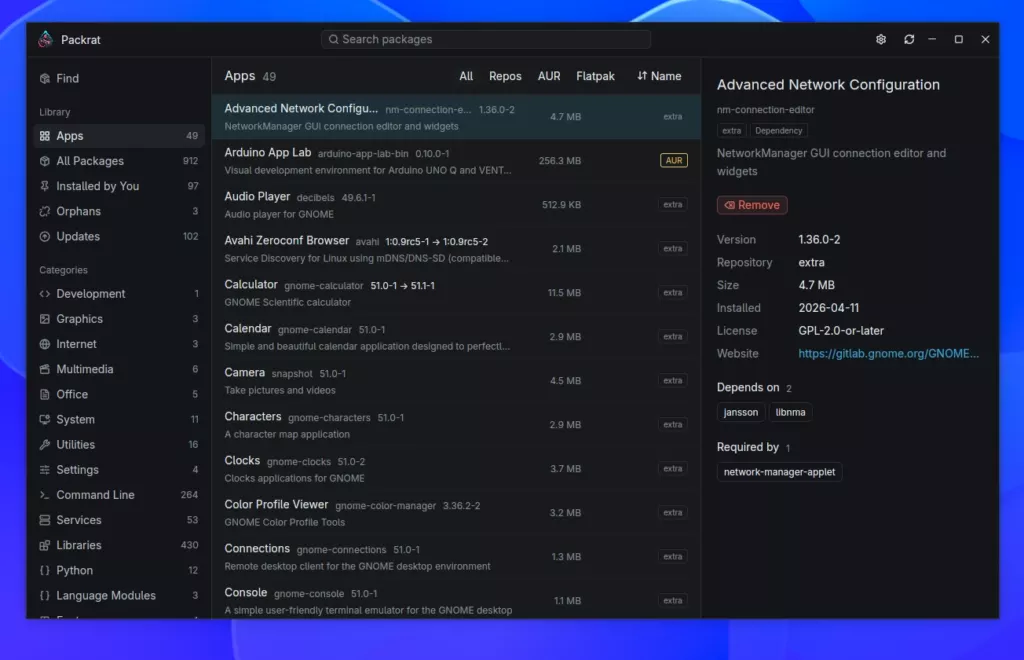Open the libnma dependency chip
Viewport: 1024px width, 660px height.
790,413
